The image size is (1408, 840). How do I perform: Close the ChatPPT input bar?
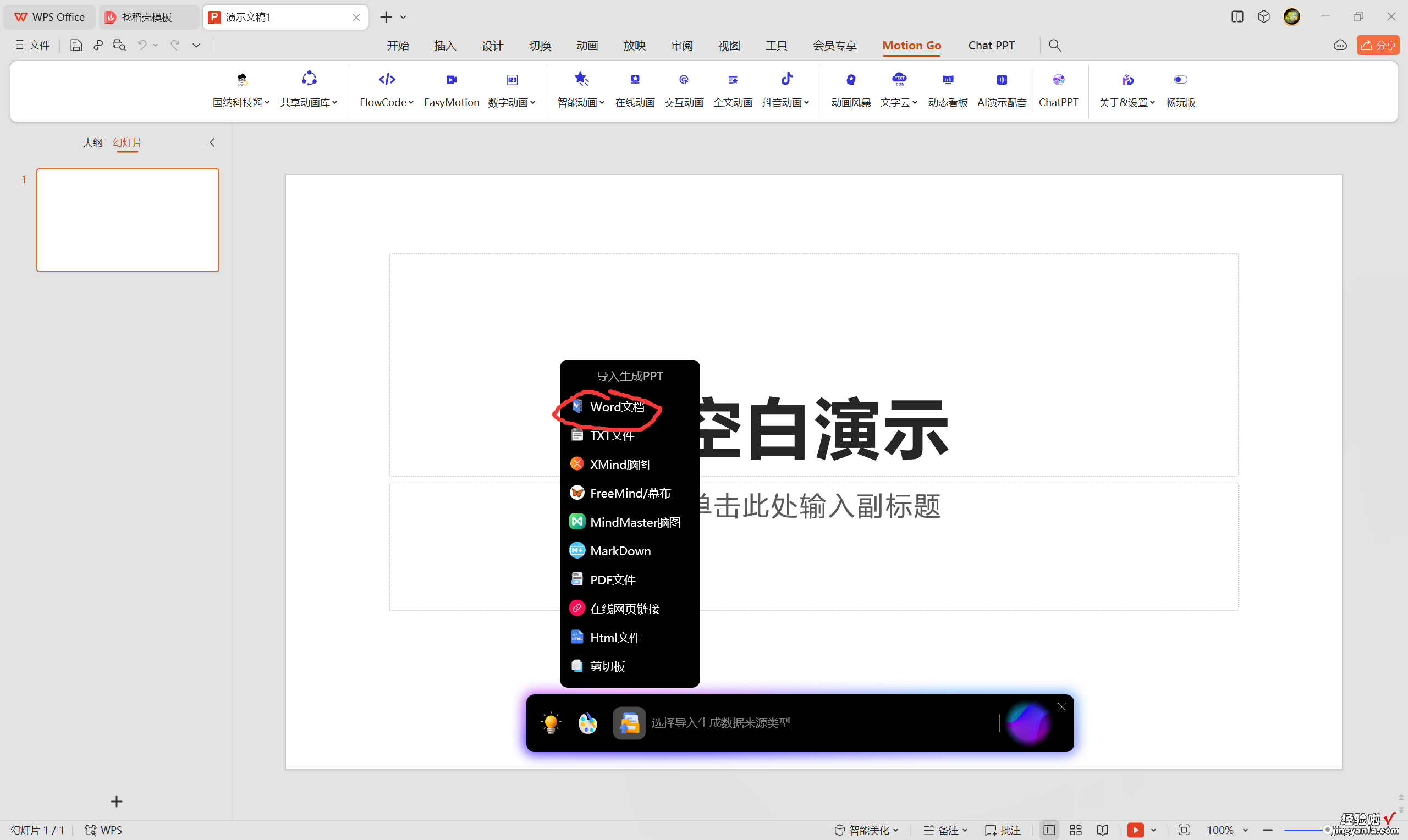[1061, 707]
